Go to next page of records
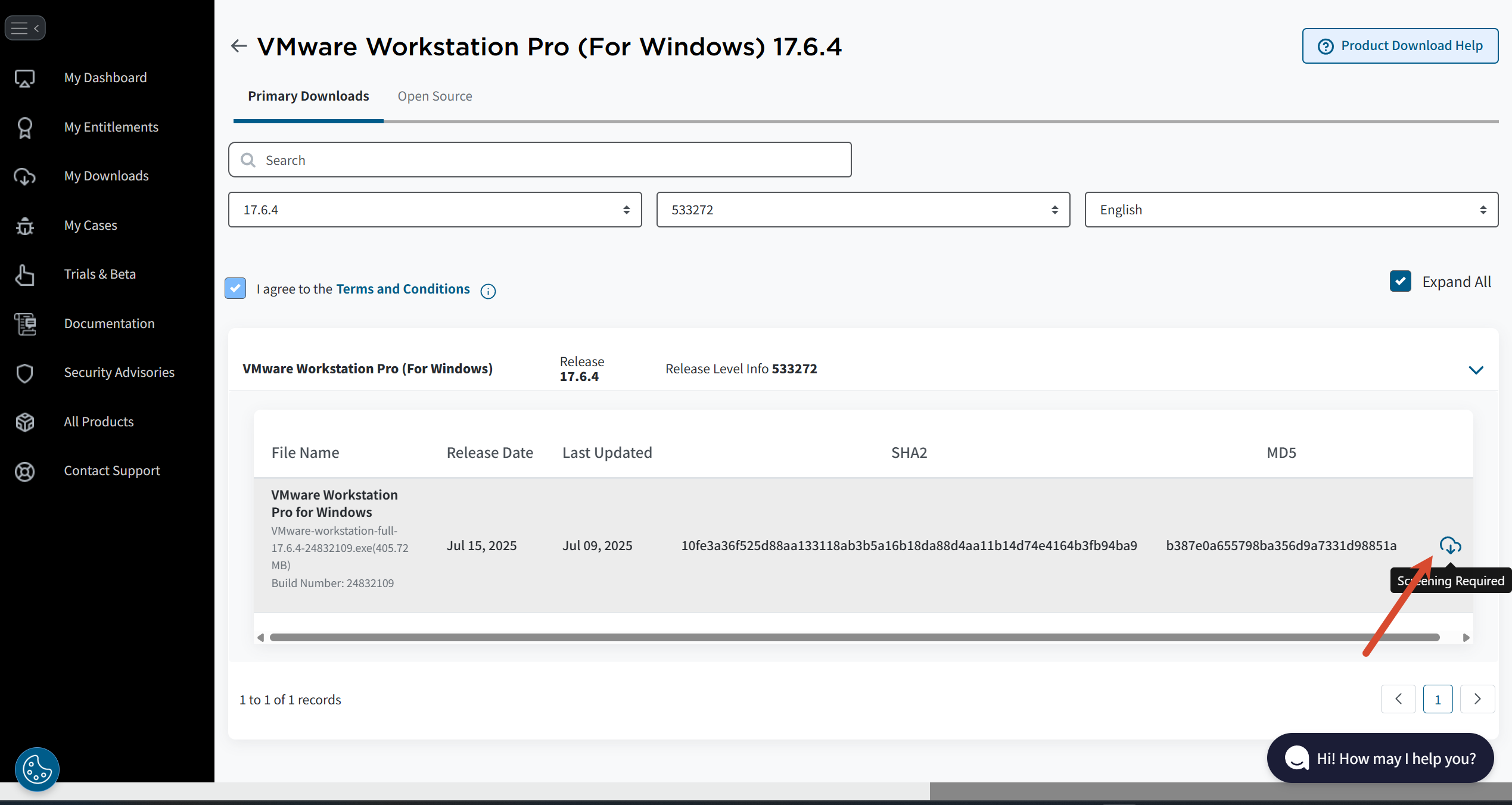 (x=1477, y=699)
